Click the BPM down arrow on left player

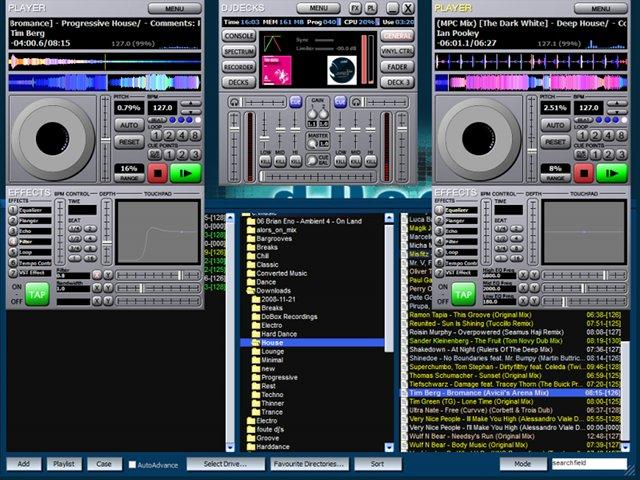pyautogui.click(x=191, y=111)
